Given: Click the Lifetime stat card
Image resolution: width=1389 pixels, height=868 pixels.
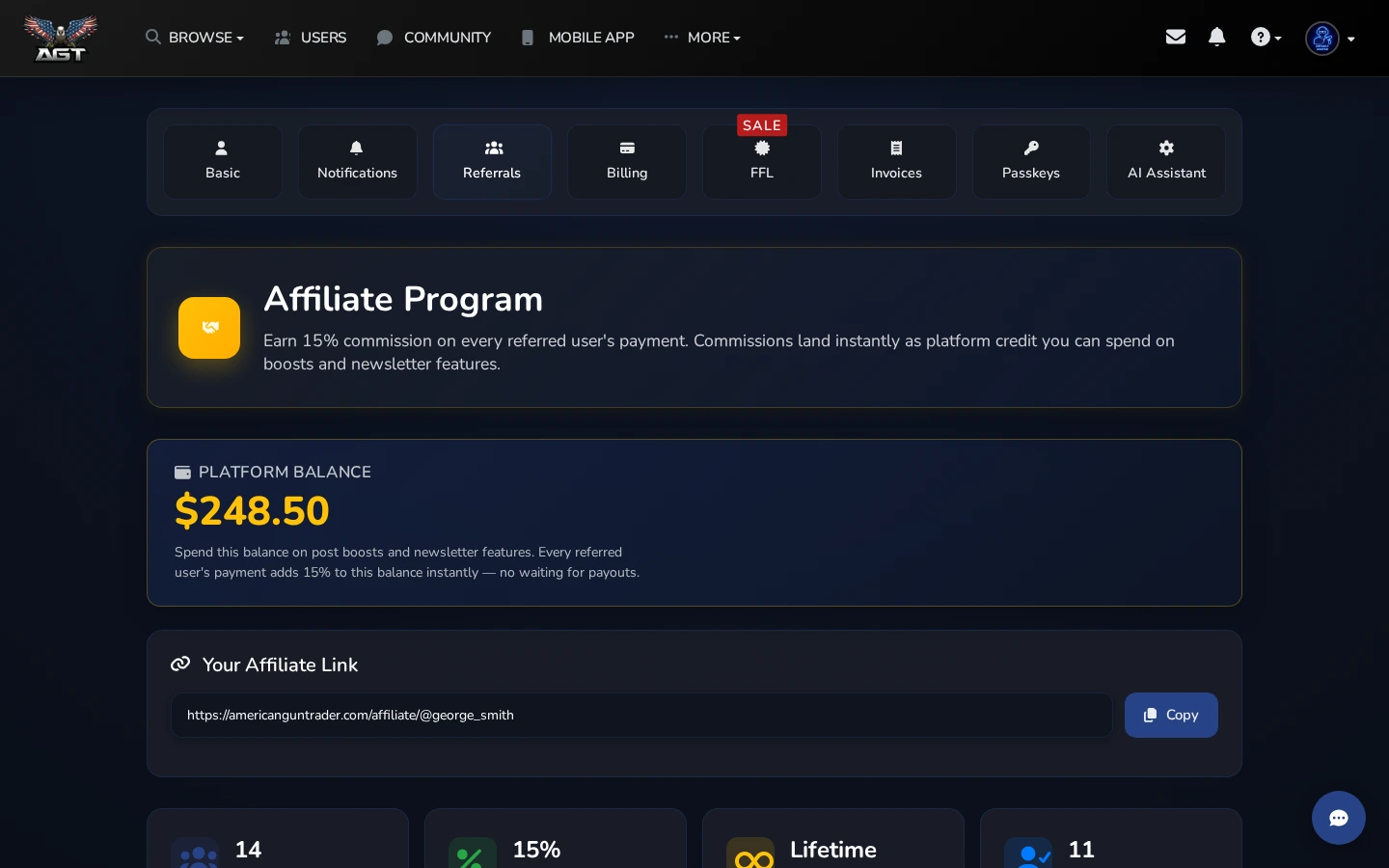Looking at the screenshot, I should click(x=833, y=839).
